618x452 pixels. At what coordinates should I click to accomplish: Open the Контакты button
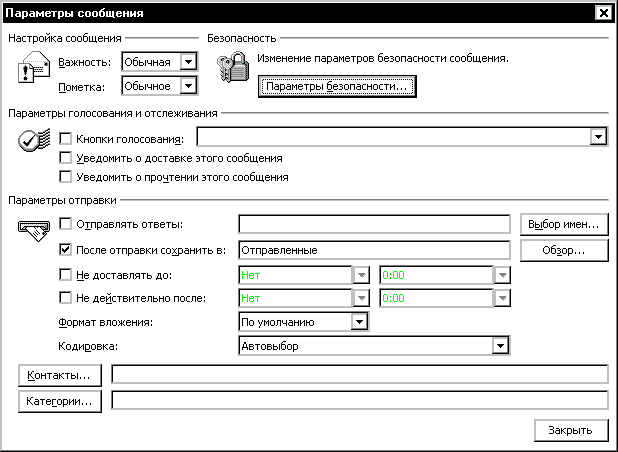tap(60, 375)
